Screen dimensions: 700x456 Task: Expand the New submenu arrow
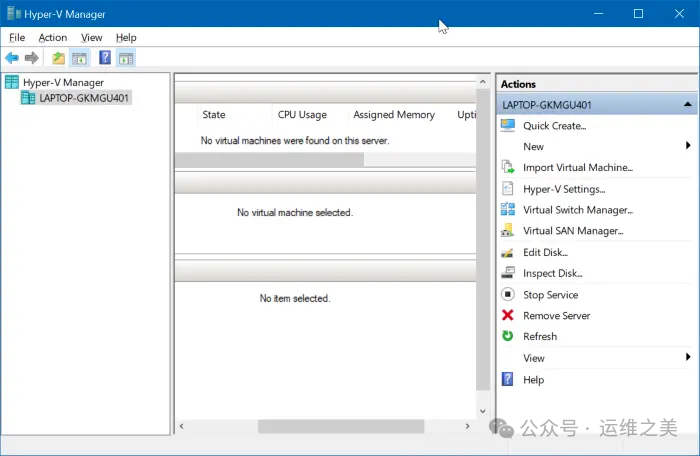coord(688,146)
